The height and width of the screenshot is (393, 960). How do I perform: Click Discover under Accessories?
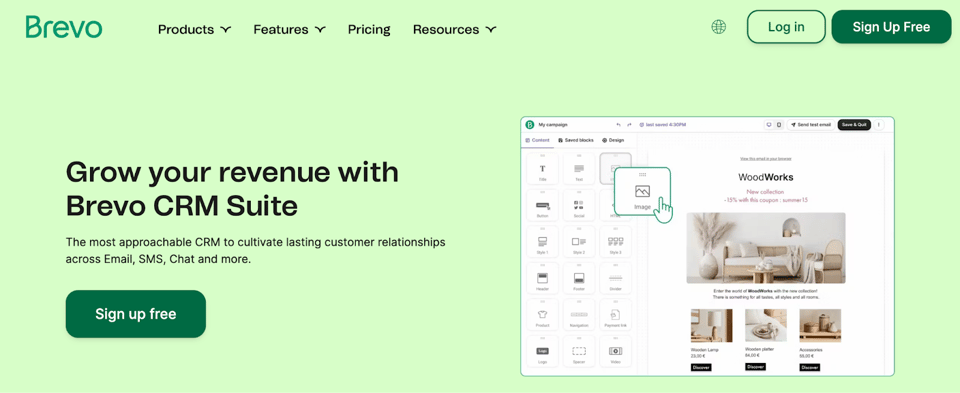[809, 367]
